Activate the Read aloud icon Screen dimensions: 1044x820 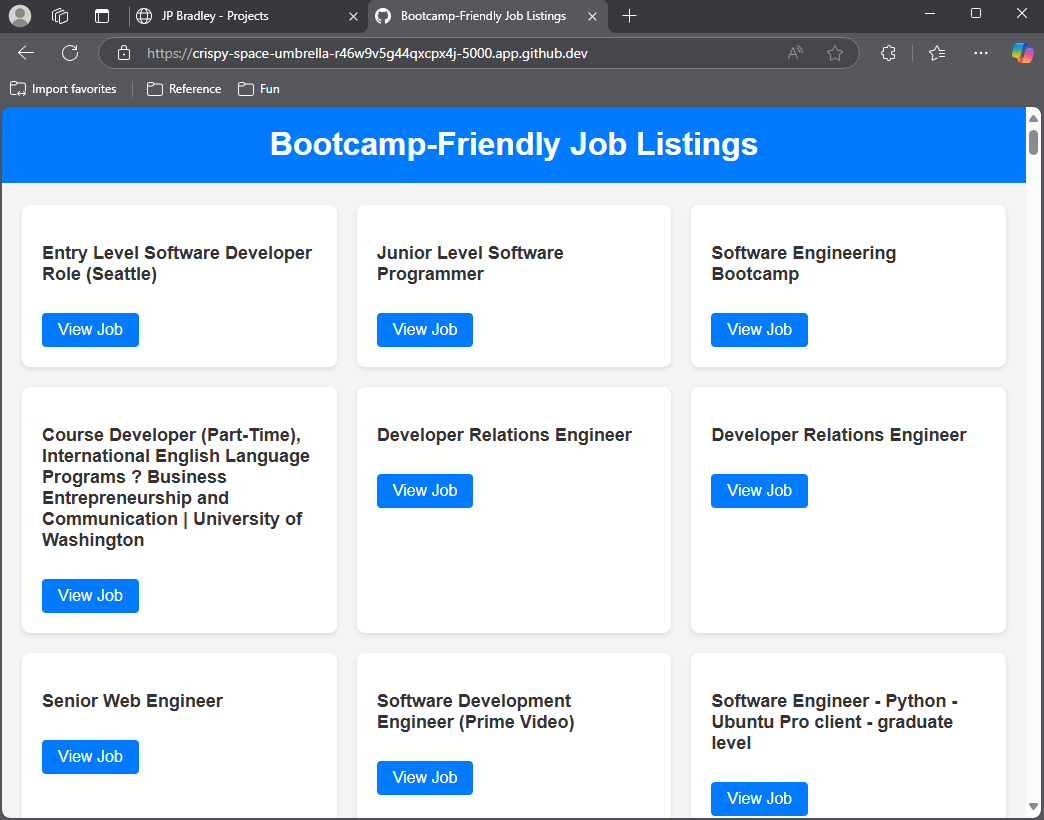tap(795, 53)
